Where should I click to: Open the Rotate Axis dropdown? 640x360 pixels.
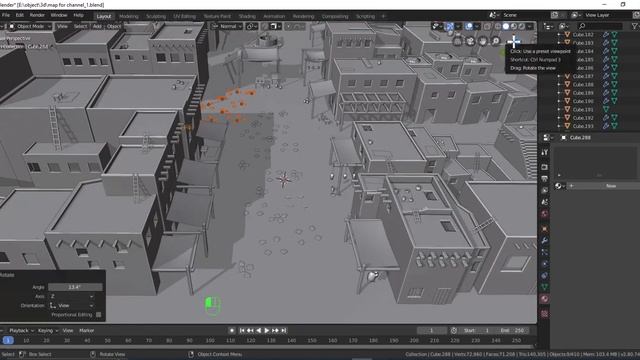[72, 296]
